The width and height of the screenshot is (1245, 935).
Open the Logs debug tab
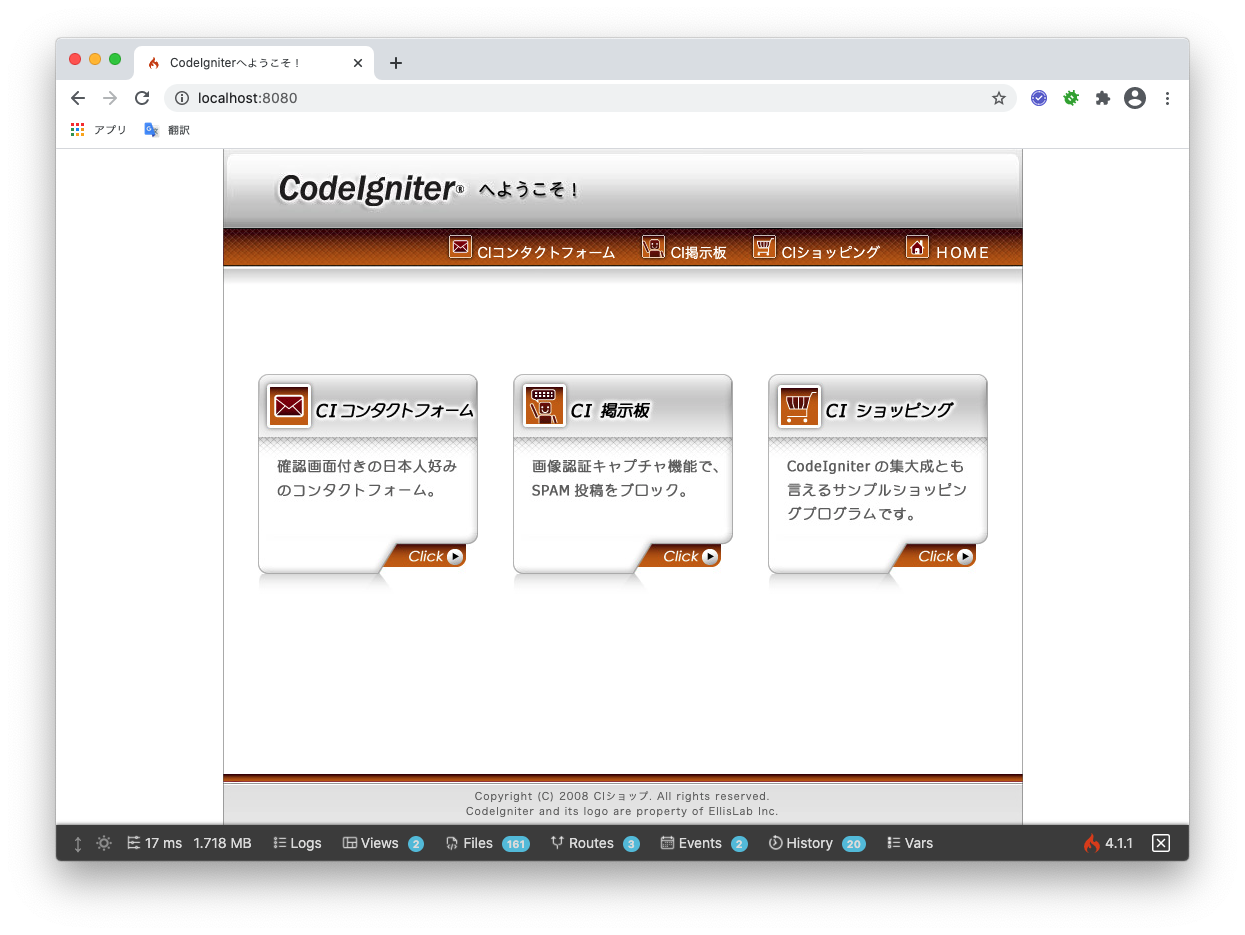(x=297, y=843)
